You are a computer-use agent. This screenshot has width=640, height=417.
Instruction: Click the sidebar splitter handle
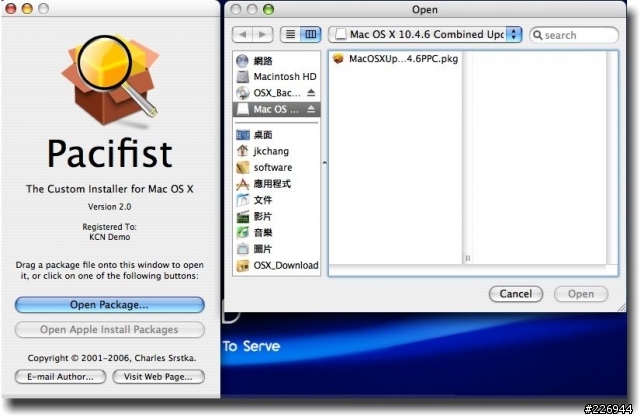pyautogui.click(x=324, y=163)
